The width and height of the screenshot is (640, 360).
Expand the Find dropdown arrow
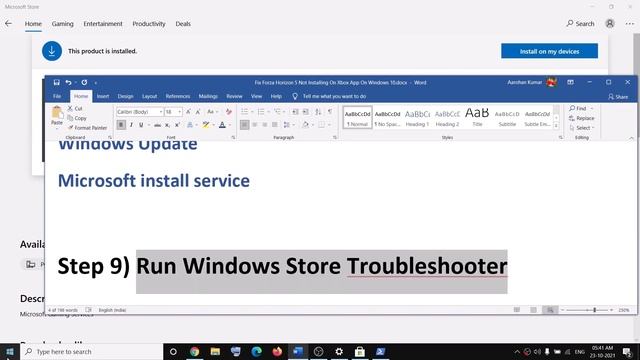tap(592, 109)
